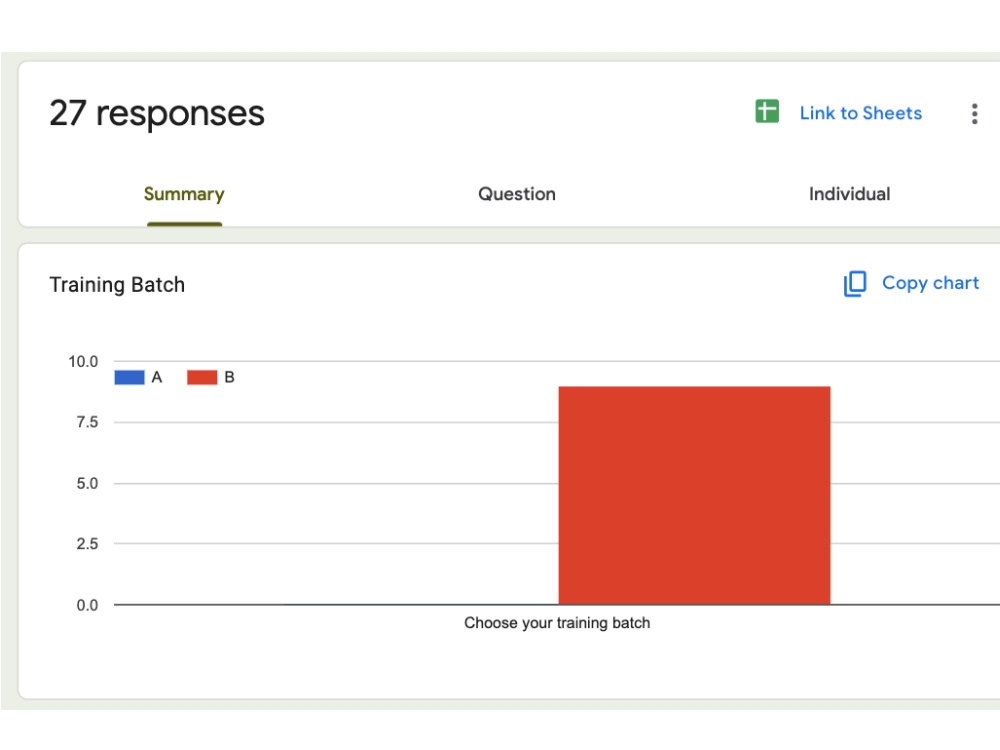Screen dimensions: 1000x750
Task: Click the red B legend swatch
Action: 202,378
